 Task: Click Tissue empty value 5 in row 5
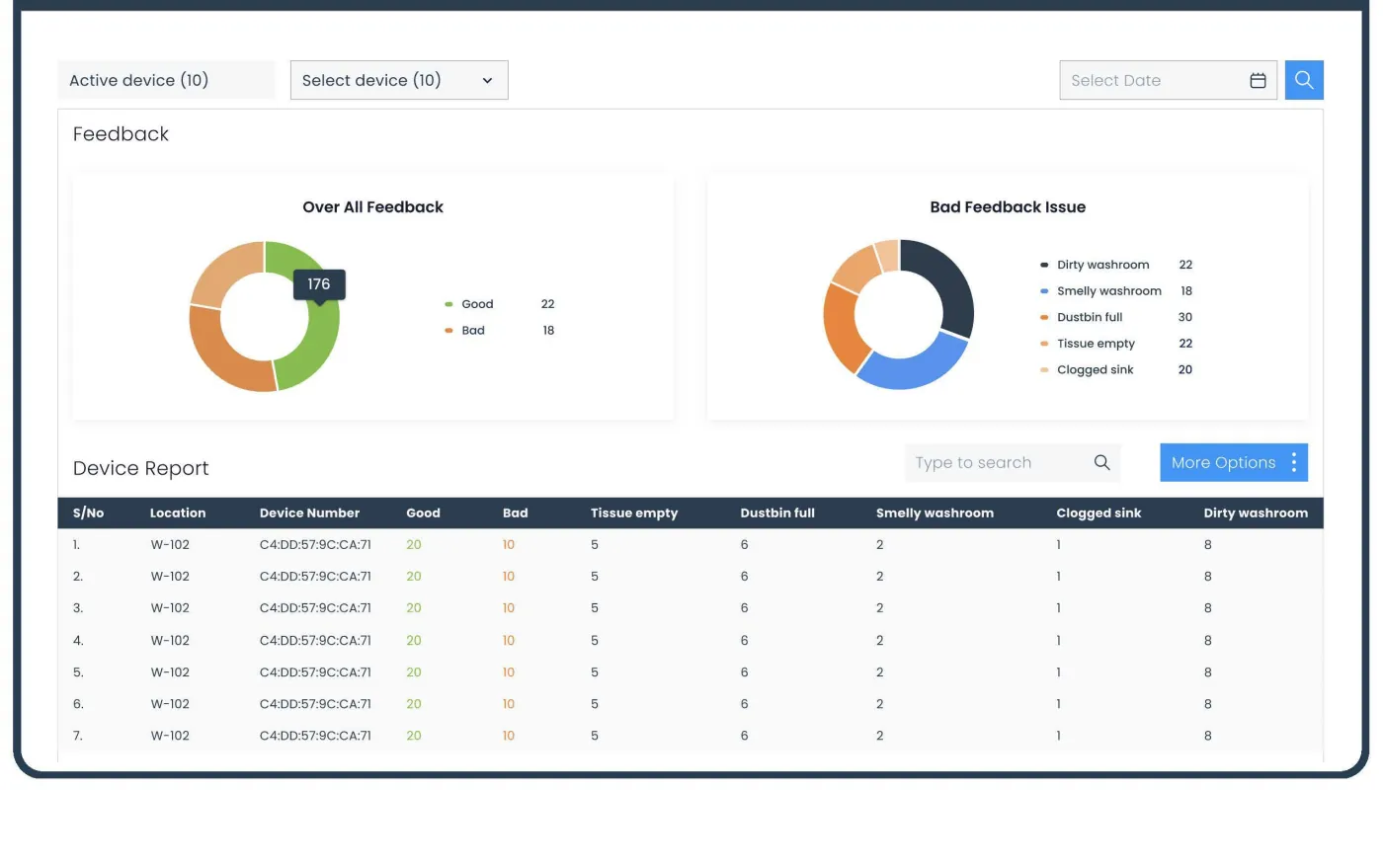(x=595, y=671)
